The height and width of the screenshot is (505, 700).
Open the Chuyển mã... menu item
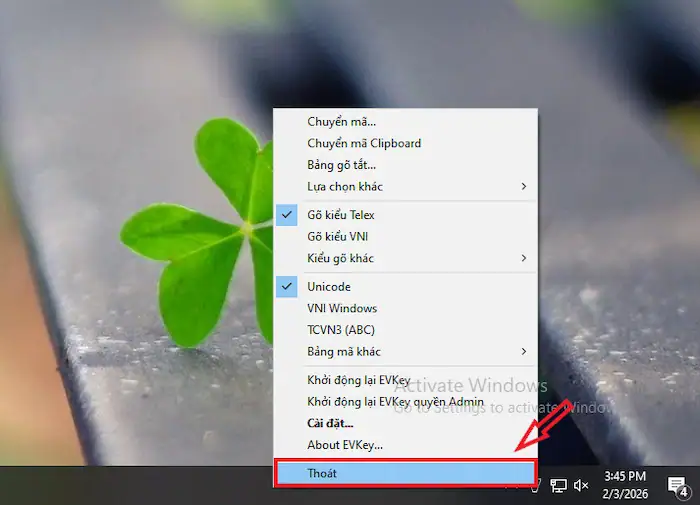point(341,122)
